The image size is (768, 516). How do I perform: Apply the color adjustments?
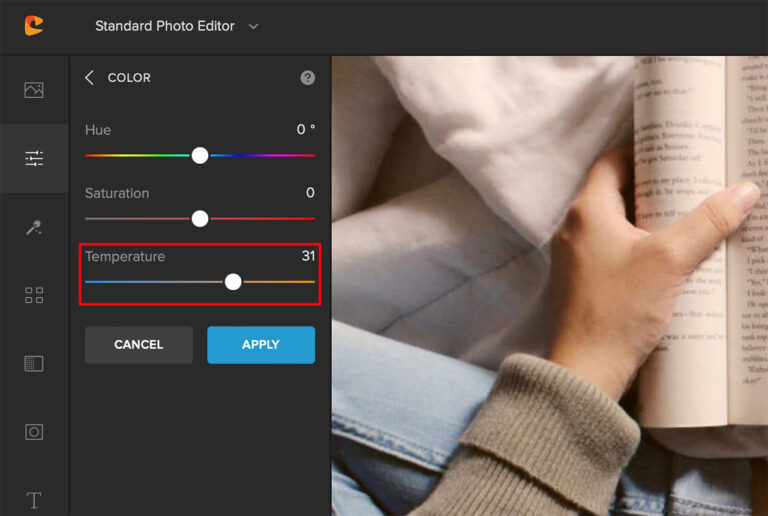pyautogui.click(x=261, y=345)
